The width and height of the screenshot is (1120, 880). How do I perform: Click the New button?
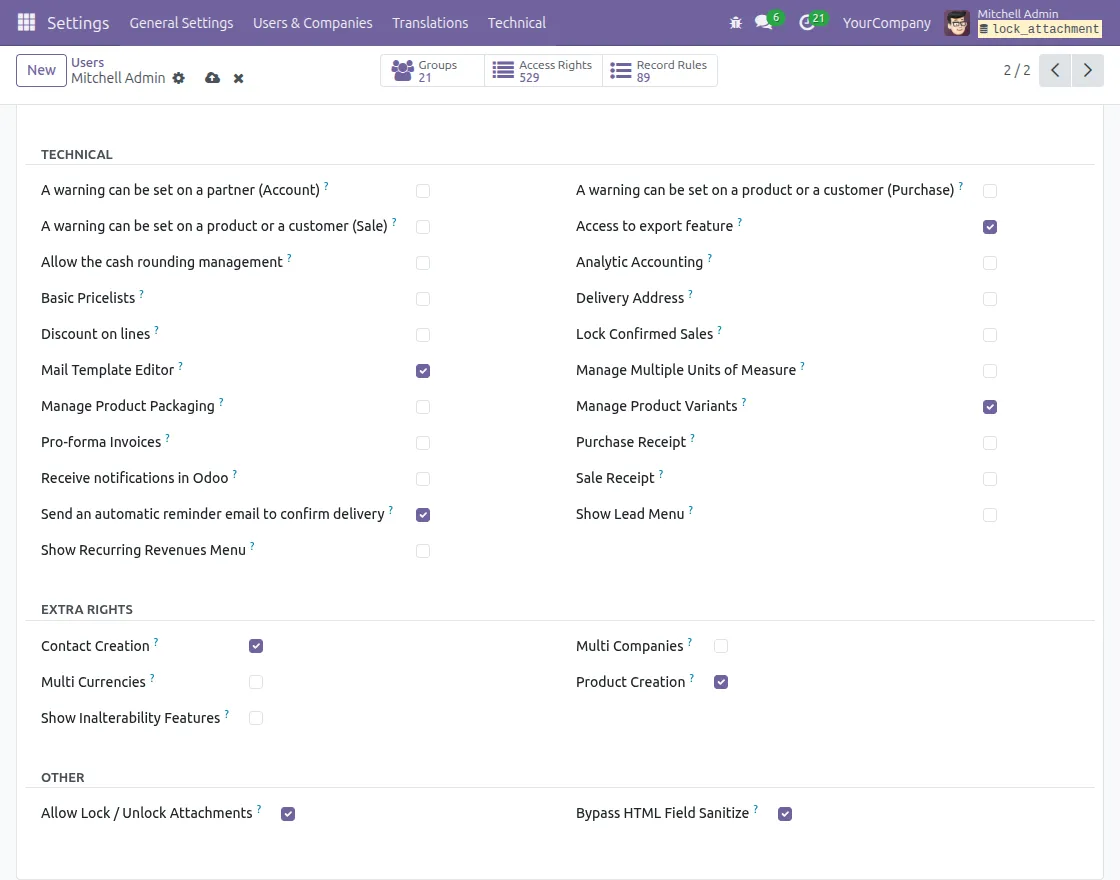41,70
